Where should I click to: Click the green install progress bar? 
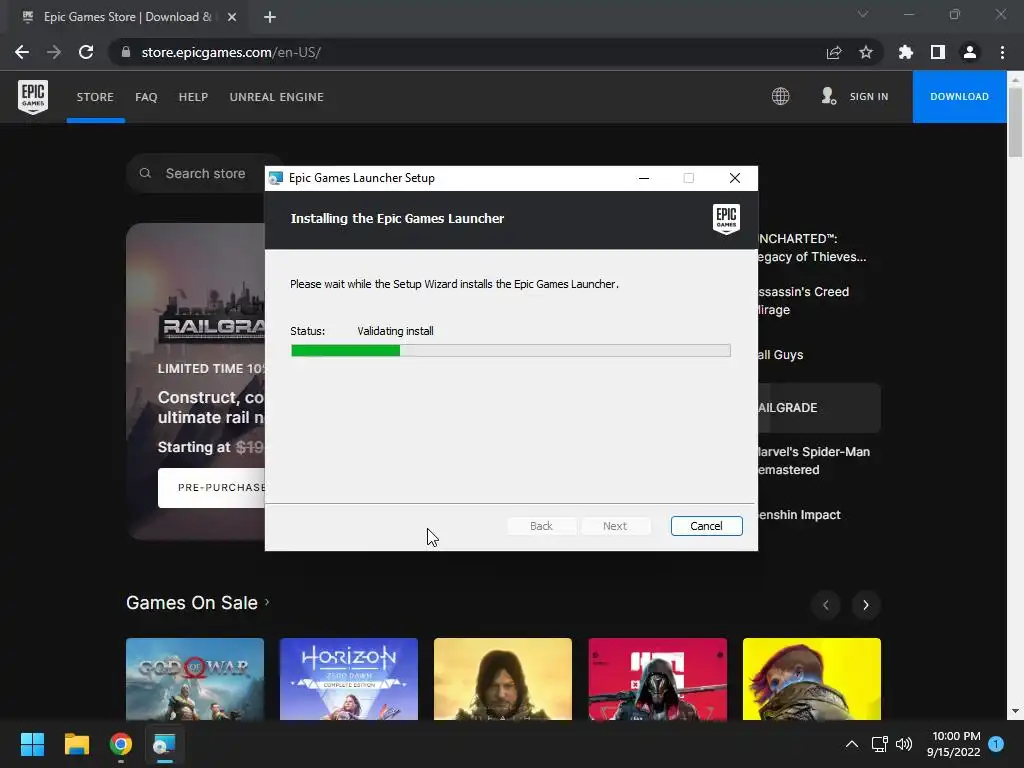[x=345, y=351]
